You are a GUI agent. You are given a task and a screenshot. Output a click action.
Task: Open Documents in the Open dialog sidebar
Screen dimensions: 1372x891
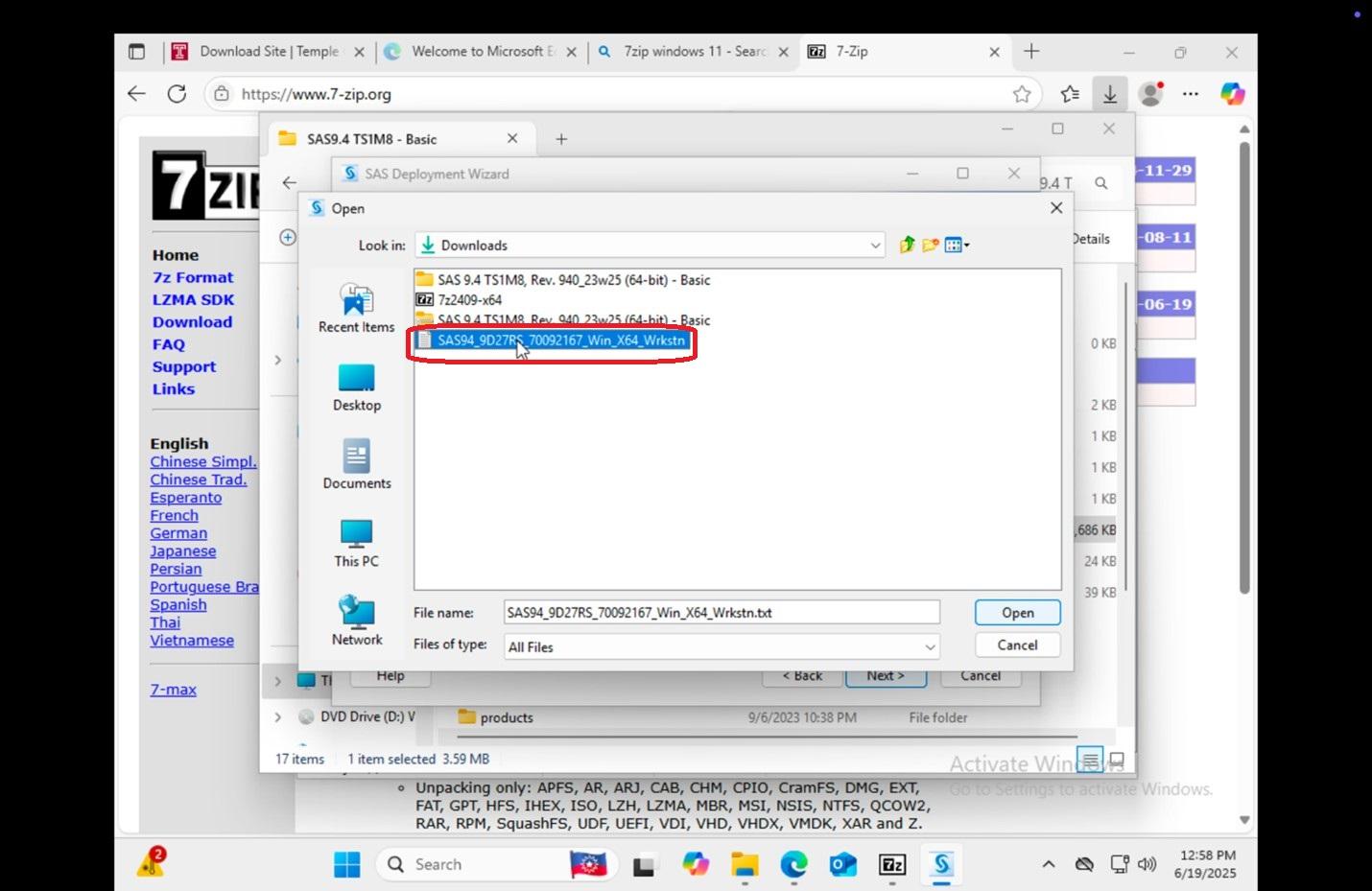(x=357, y=465)
